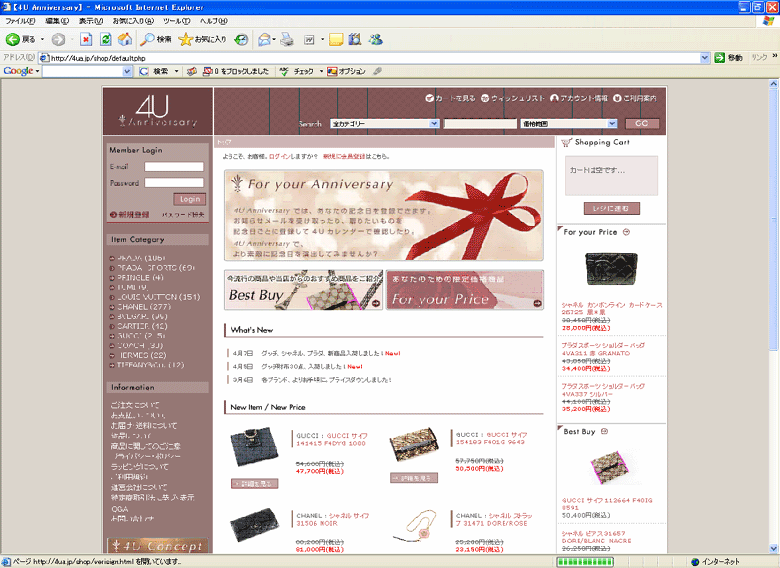Click the black Chanel card case image
The image size is (780, 568).
tap(611, 269)
